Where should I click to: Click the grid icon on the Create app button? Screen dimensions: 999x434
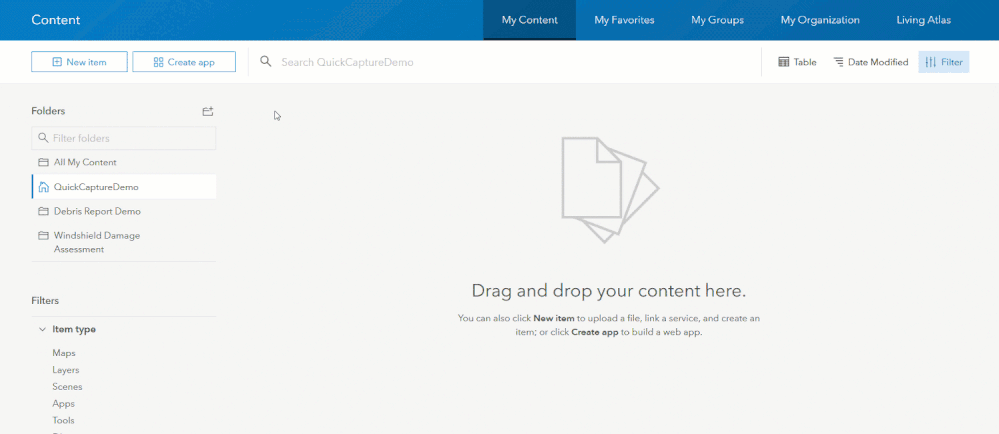159,62
